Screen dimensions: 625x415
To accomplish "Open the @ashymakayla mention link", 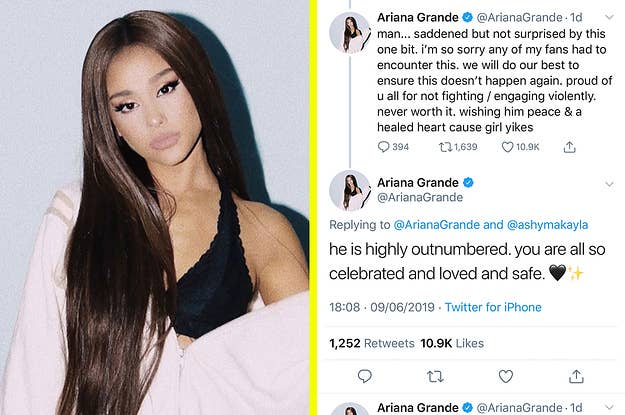I will click(x=547, y=225).
